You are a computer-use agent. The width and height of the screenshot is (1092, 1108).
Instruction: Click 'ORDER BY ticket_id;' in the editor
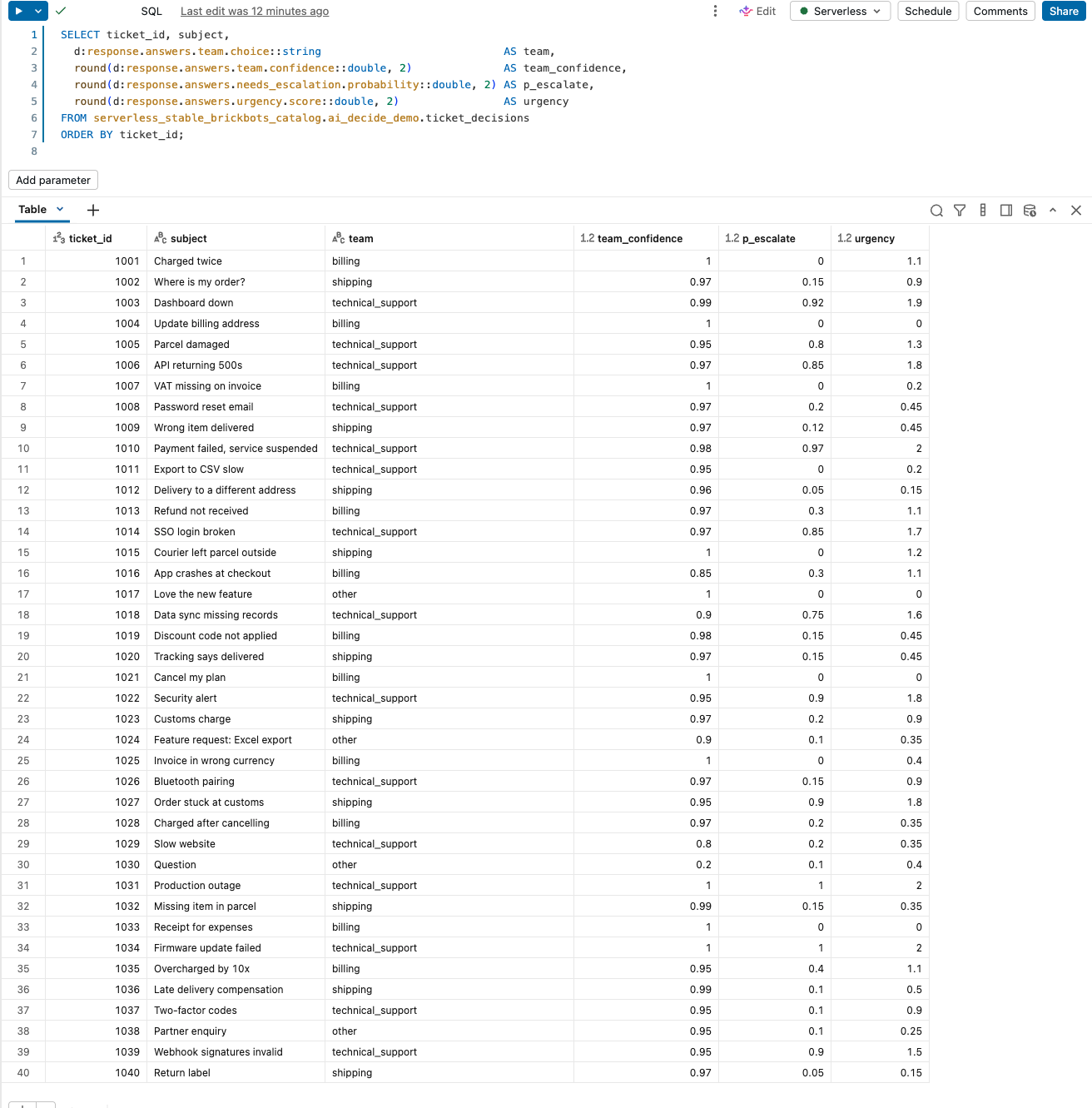tap(122, 134)
